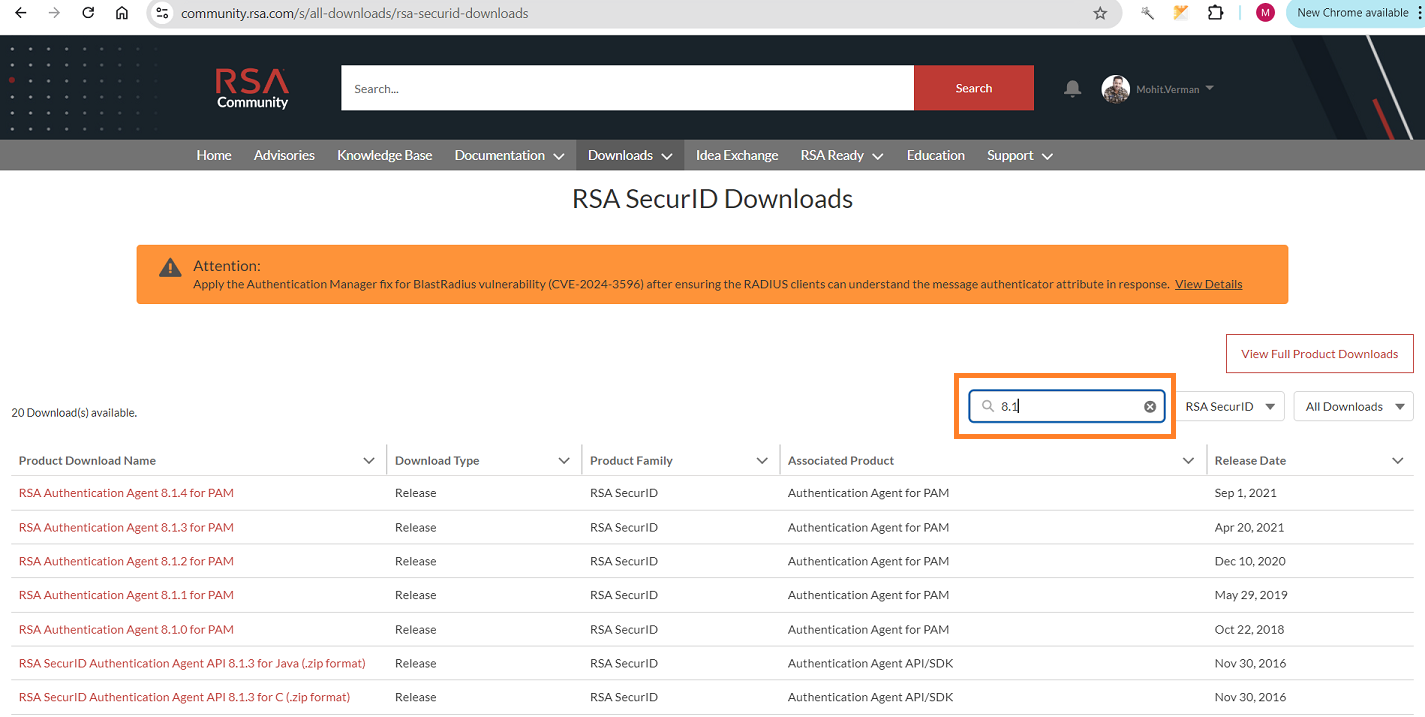The image size is (1425, 717).
Task: Open the RSA SecurID product dropdown
Action: click(x=1229, y=406)
